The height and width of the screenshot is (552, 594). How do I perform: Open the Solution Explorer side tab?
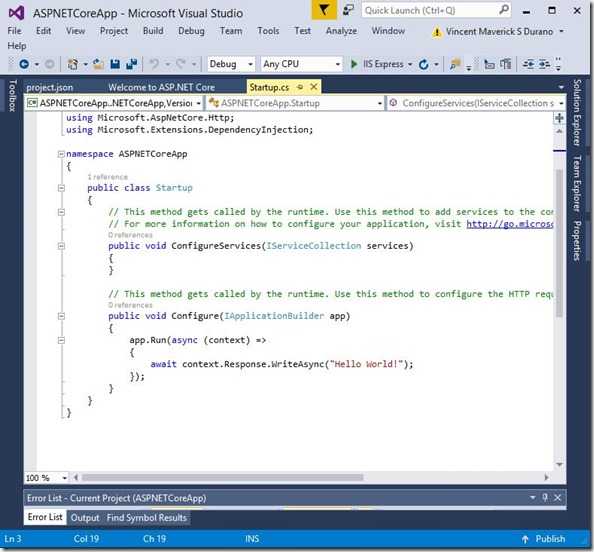tap(577, 113)
